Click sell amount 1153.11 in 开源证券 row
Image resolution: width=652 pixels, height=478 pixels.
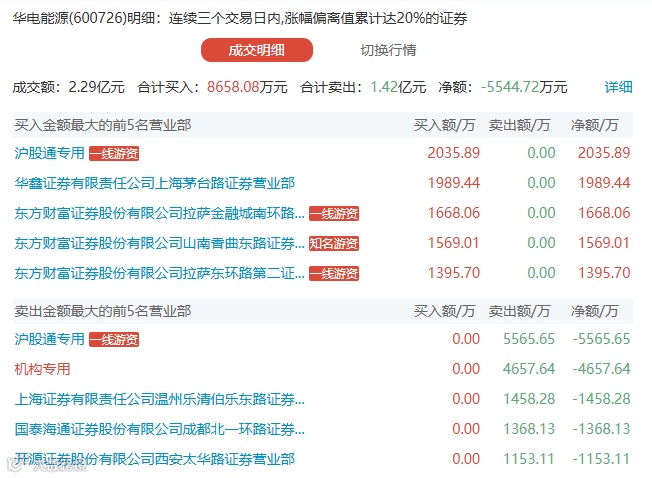pos(529,458)
